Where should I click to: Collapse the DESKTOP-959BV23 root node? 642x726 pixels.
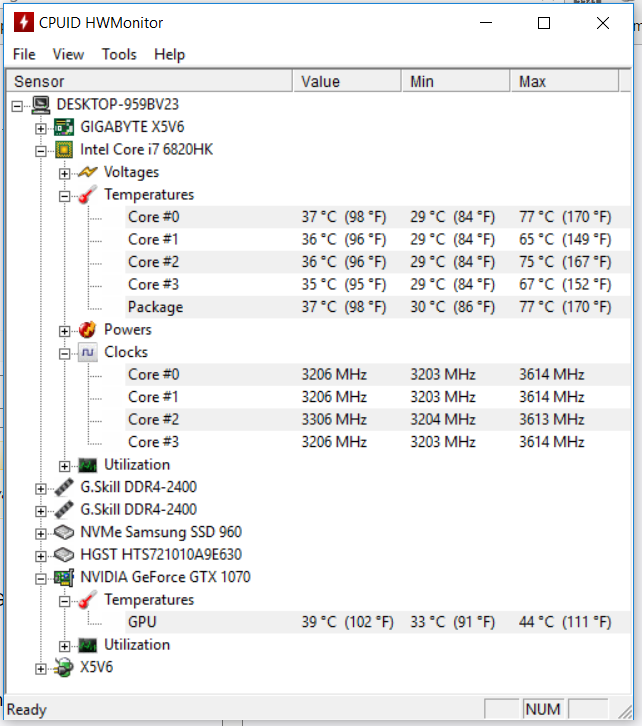pyautogui.click(x=17, y=106)
